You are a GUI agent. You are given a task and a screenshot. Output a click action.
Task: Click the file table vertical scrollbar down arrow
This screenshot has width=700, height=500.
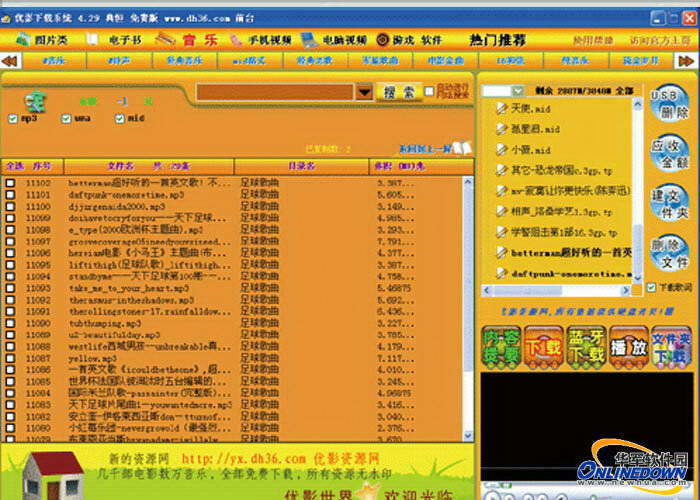(x=468, y=435)
